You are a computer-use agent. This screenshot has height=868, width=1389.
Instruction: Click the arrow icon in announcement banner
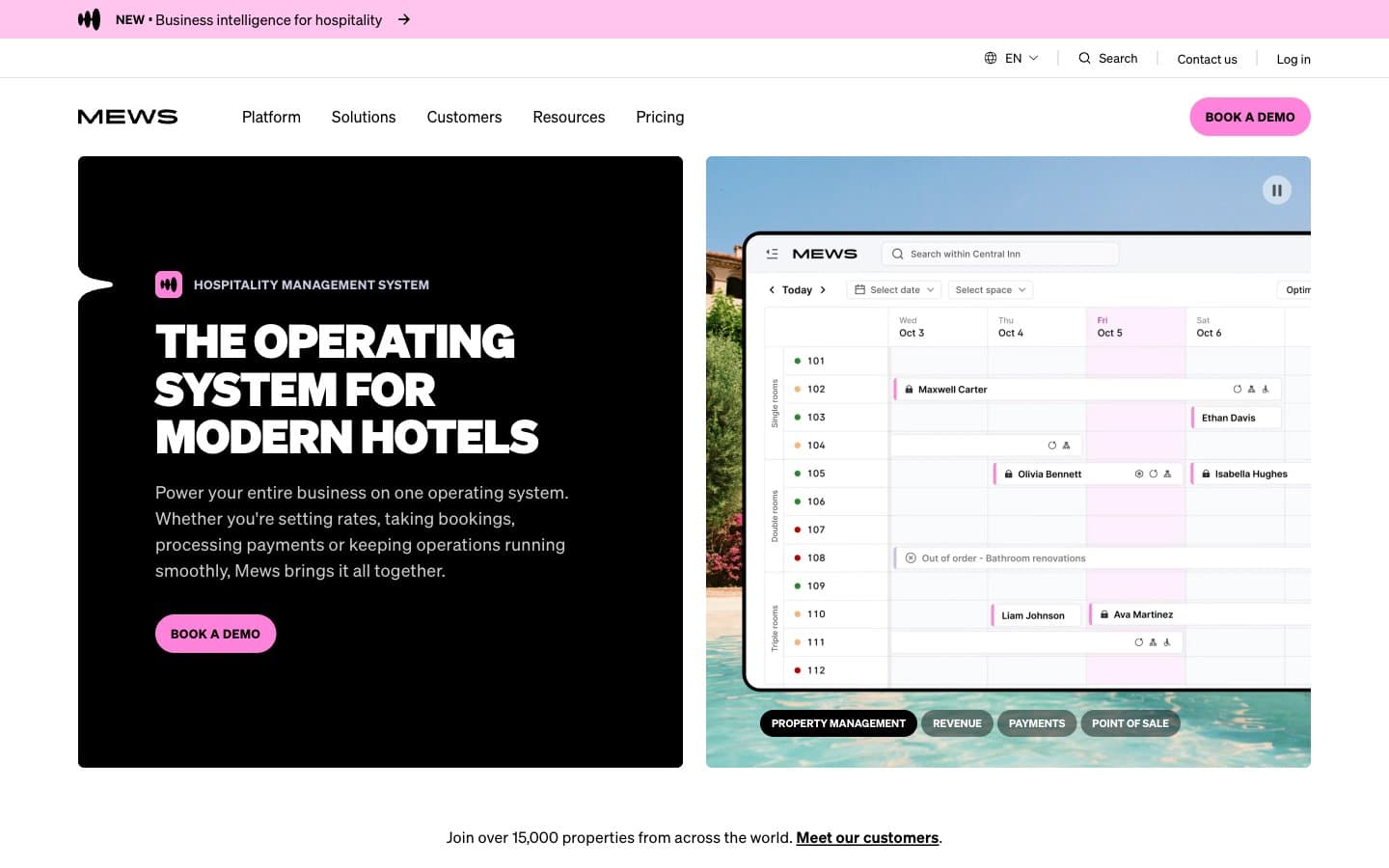pyautogui.click(x=404, y=19)
